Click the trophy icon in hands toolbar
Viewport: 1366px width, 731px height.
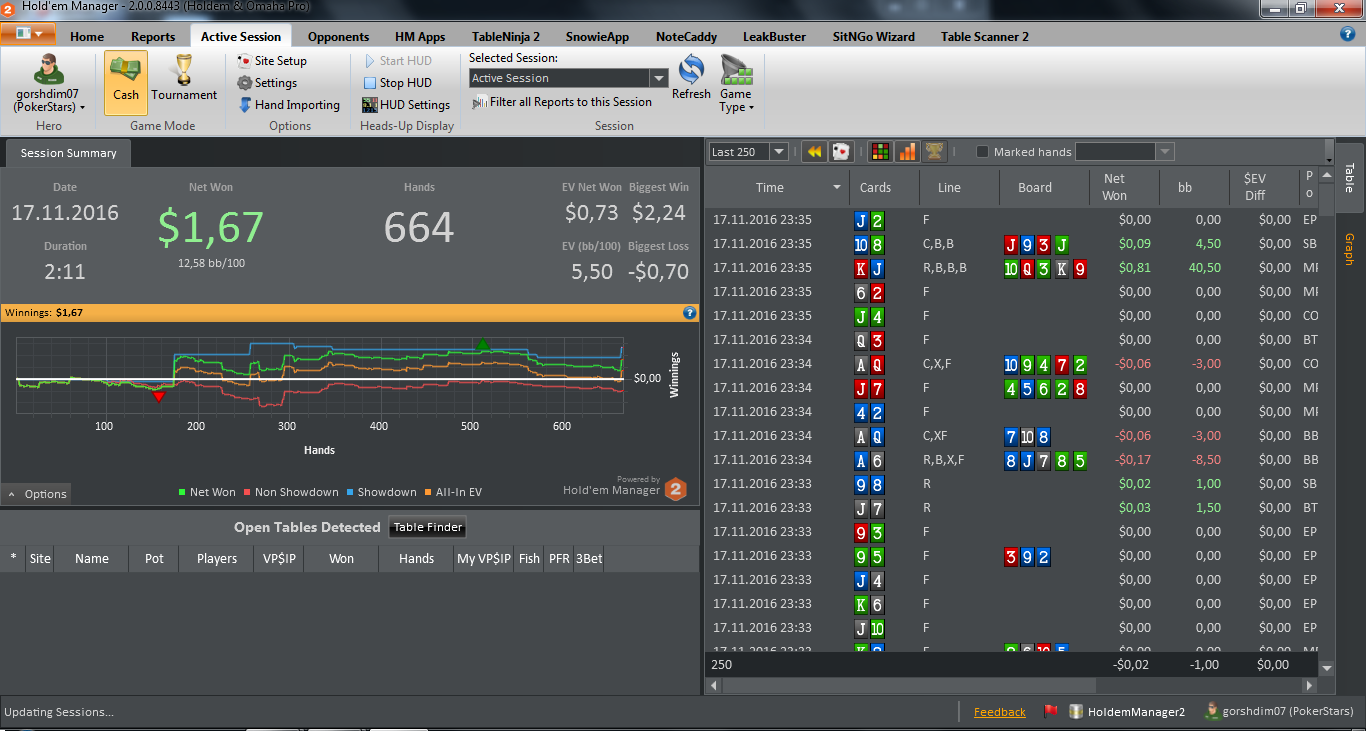coord(934,152)
